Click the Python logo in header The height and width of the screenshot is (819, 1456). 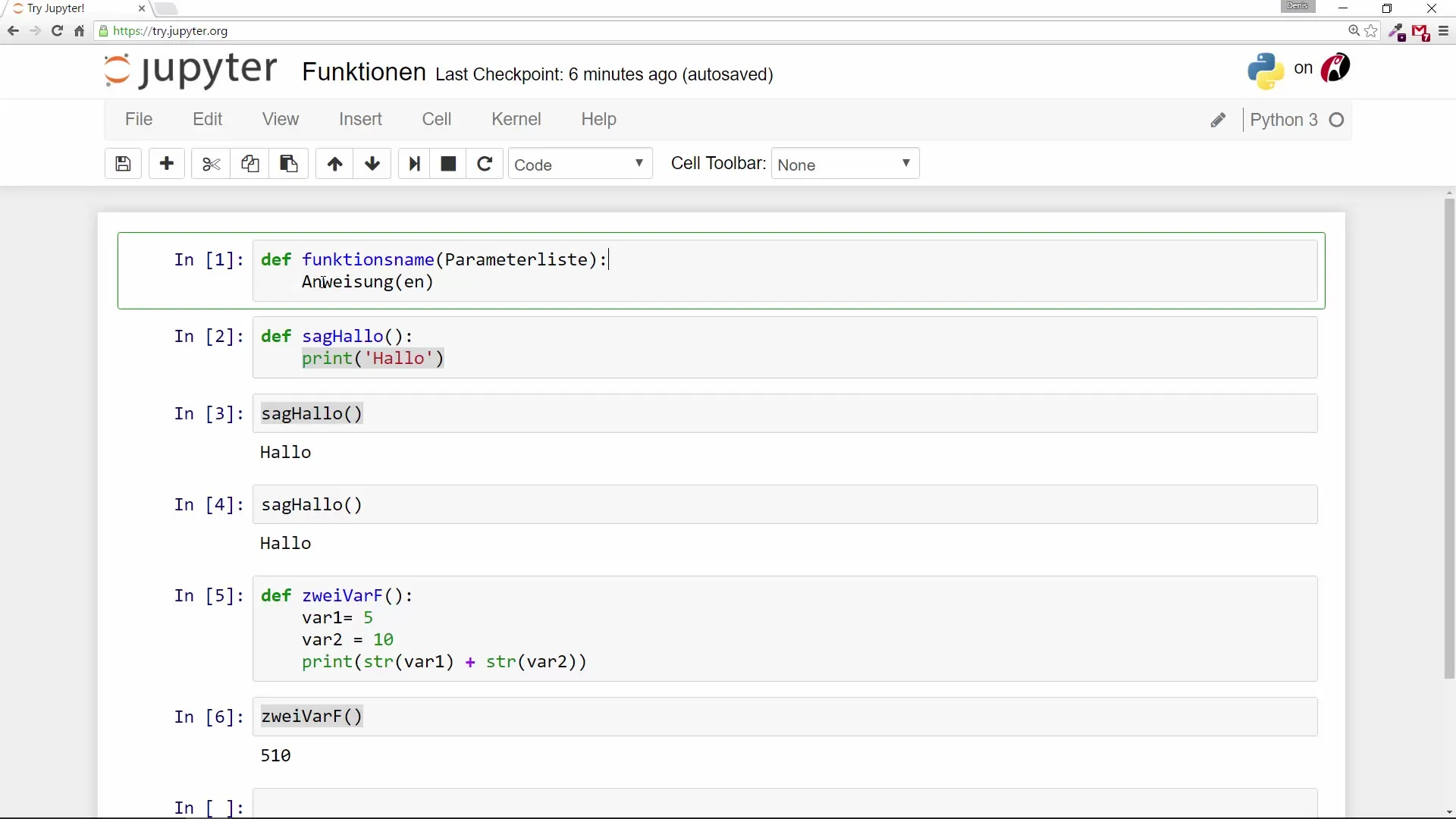tap(1266, 71)
